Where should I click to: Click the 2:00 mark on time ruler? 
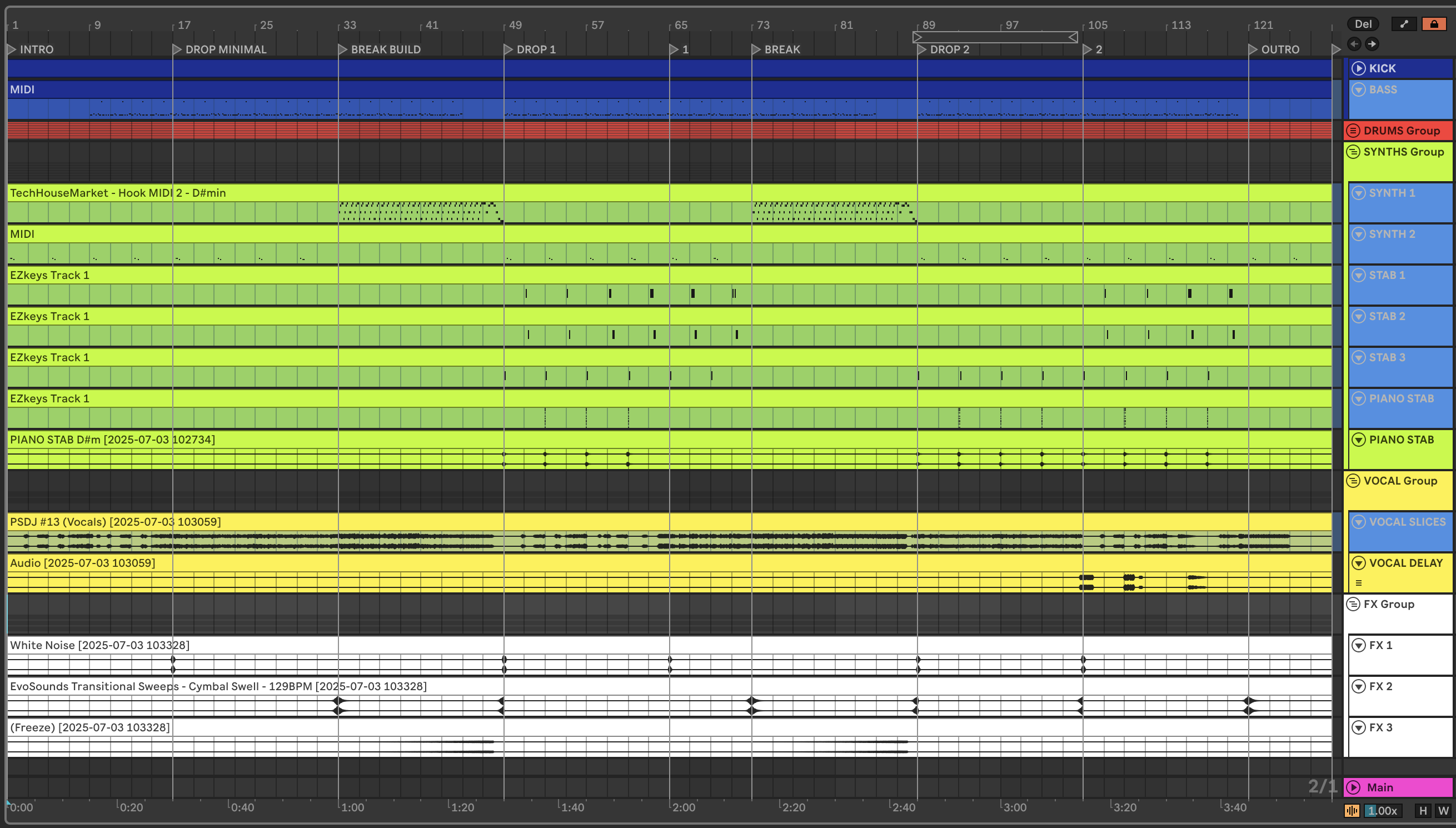[684, 807]
